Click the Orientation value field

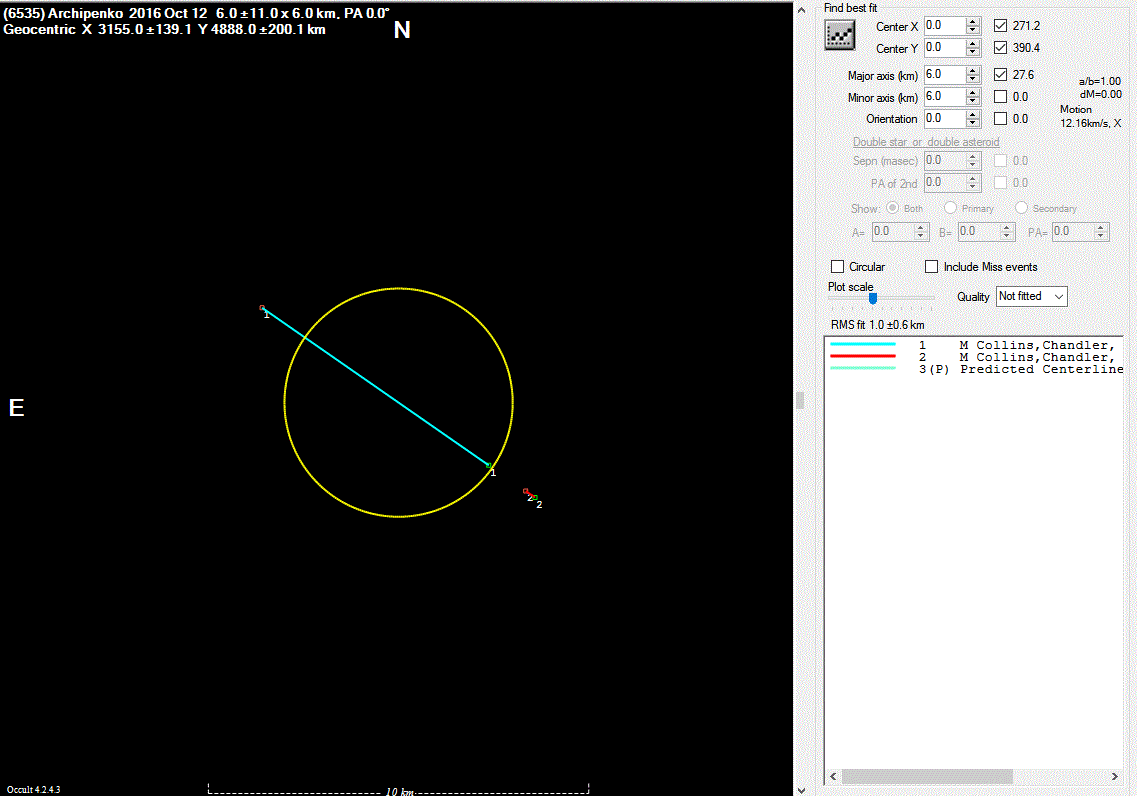pyautogui.click(x=945, y=118)
